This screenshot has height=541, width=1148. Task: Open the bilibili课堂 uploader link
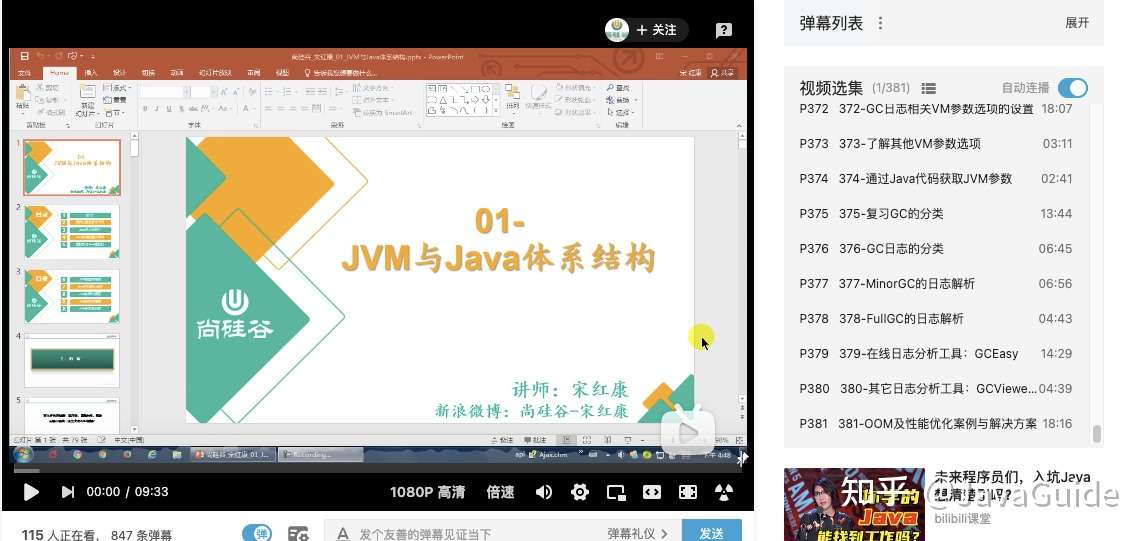(962, 518)
